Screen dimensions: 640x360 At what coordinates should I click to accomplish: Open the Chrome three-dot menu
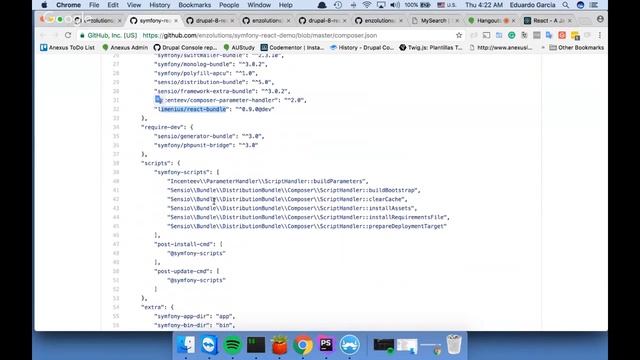click(600, 36)
